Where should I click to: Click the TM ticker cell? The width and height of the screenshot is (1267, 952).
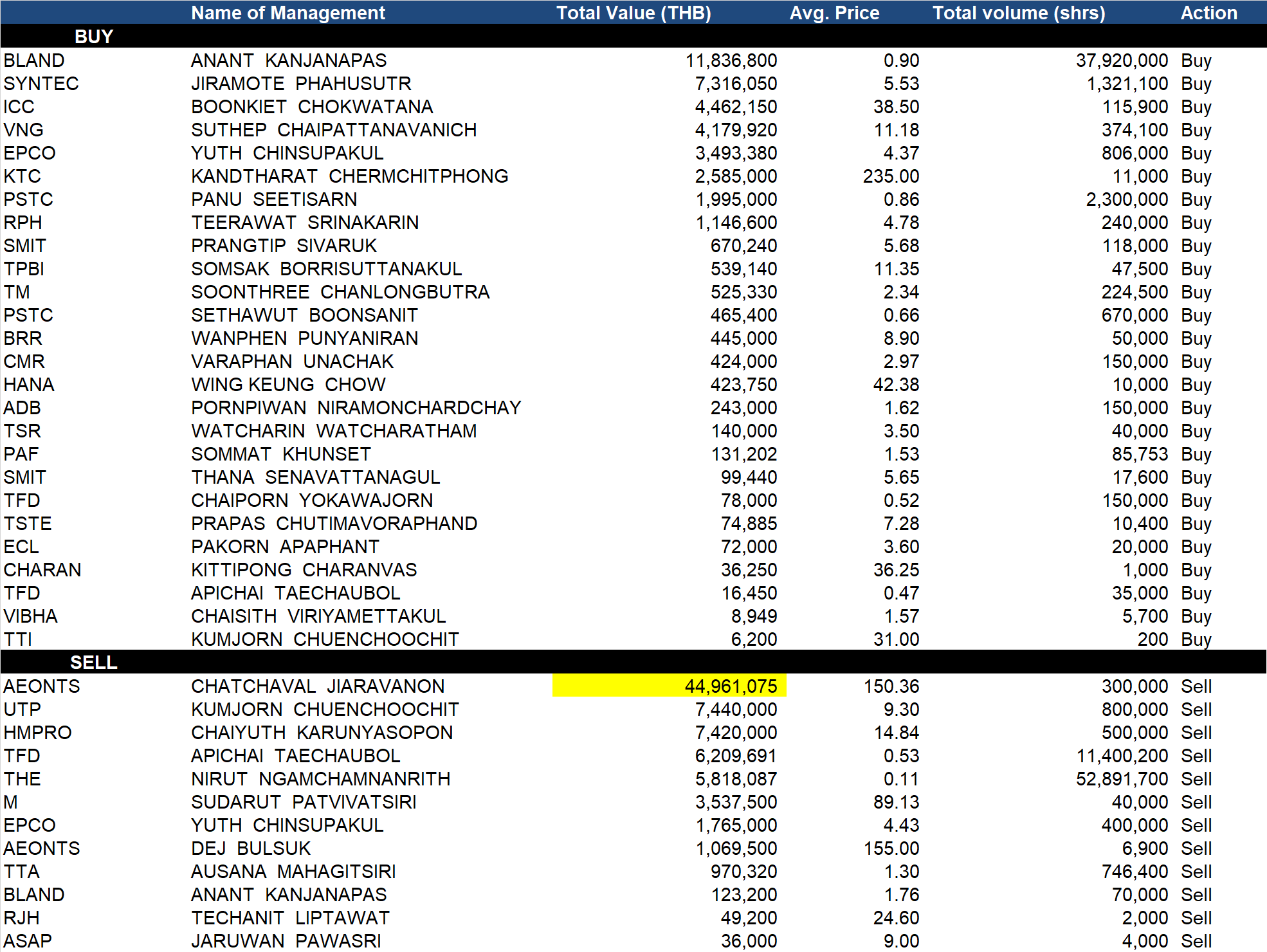click(x=17, y=292)
